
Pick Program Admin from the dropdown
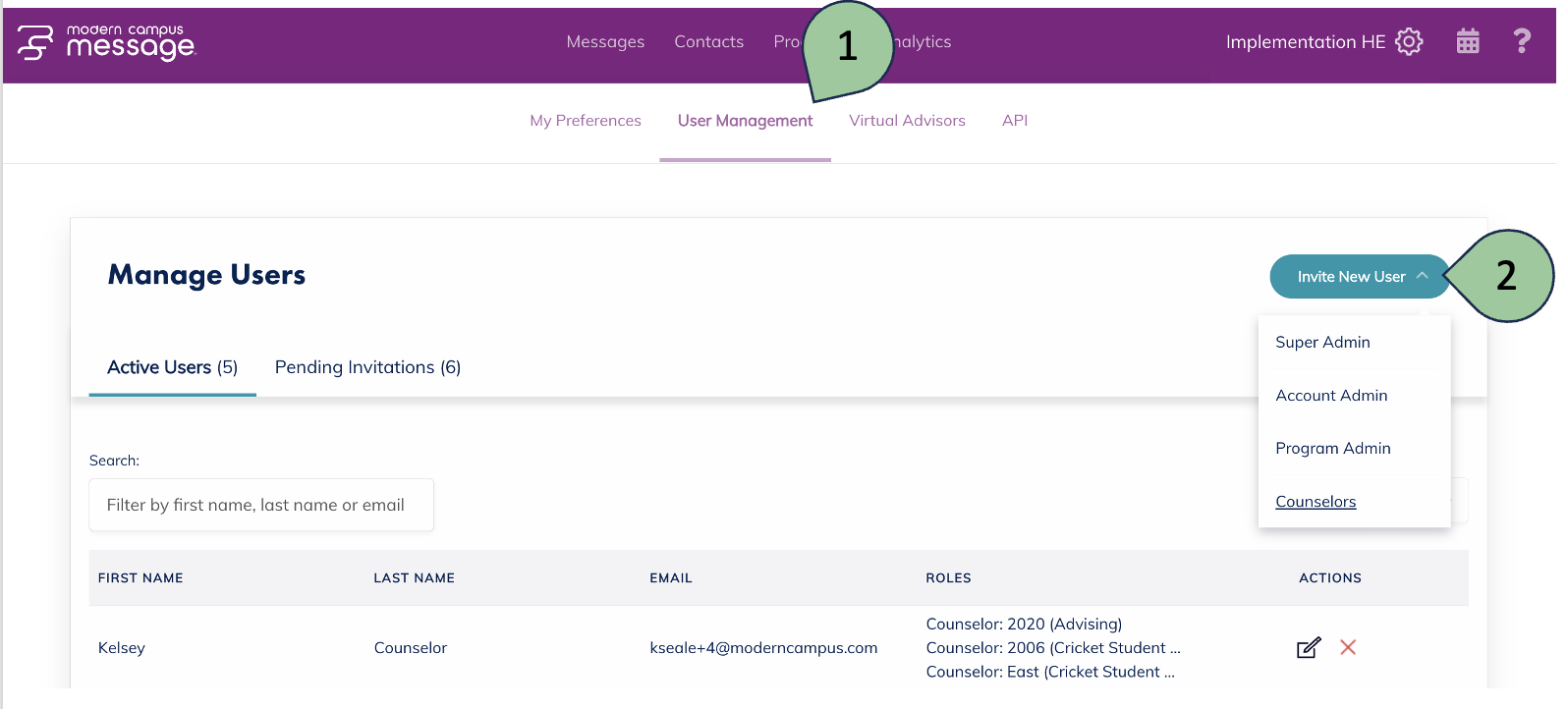(x=1332, y=449)
